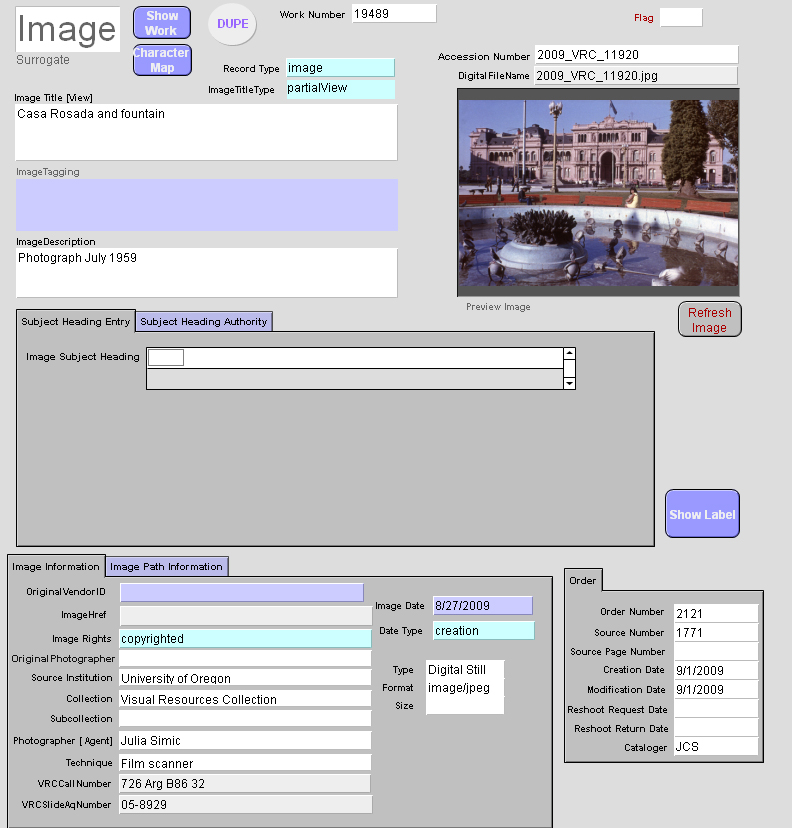The height and width of the screenshot is (828, 793).
Task: Click the Flag field box
Action: pyautogui.click(x=680, y=18)
